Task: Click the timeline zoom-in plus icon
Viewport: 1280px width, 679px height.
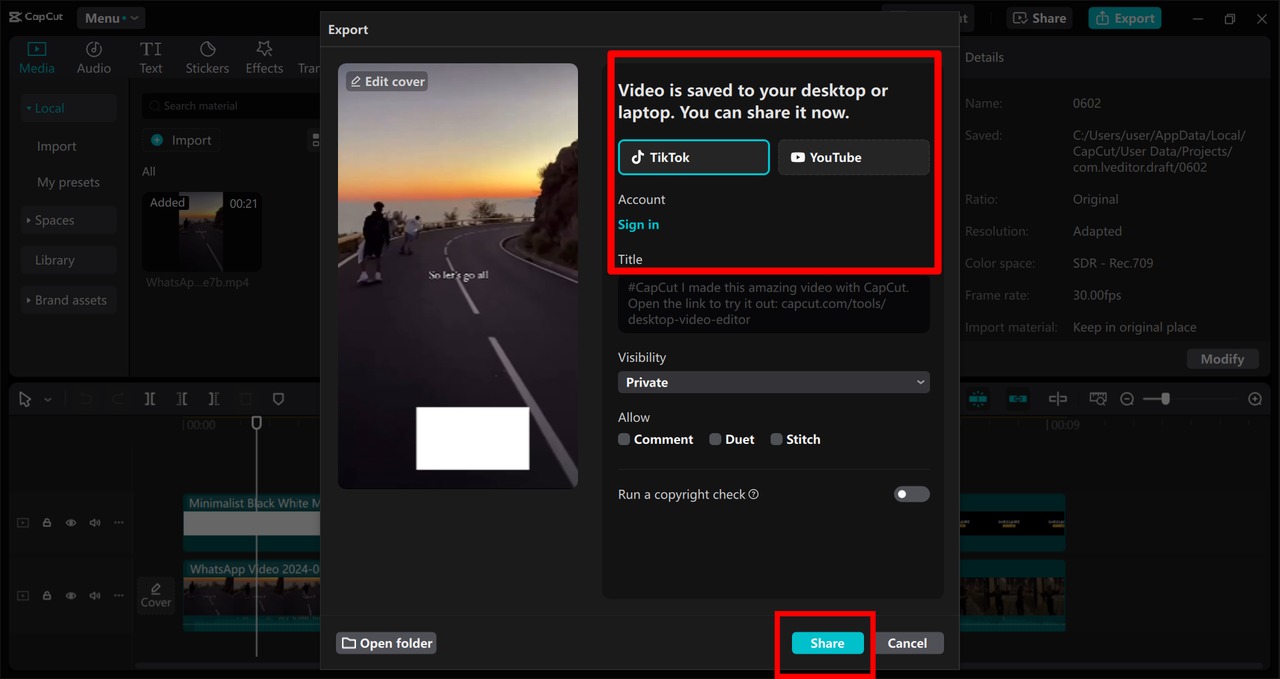Action: point(1255,399)
